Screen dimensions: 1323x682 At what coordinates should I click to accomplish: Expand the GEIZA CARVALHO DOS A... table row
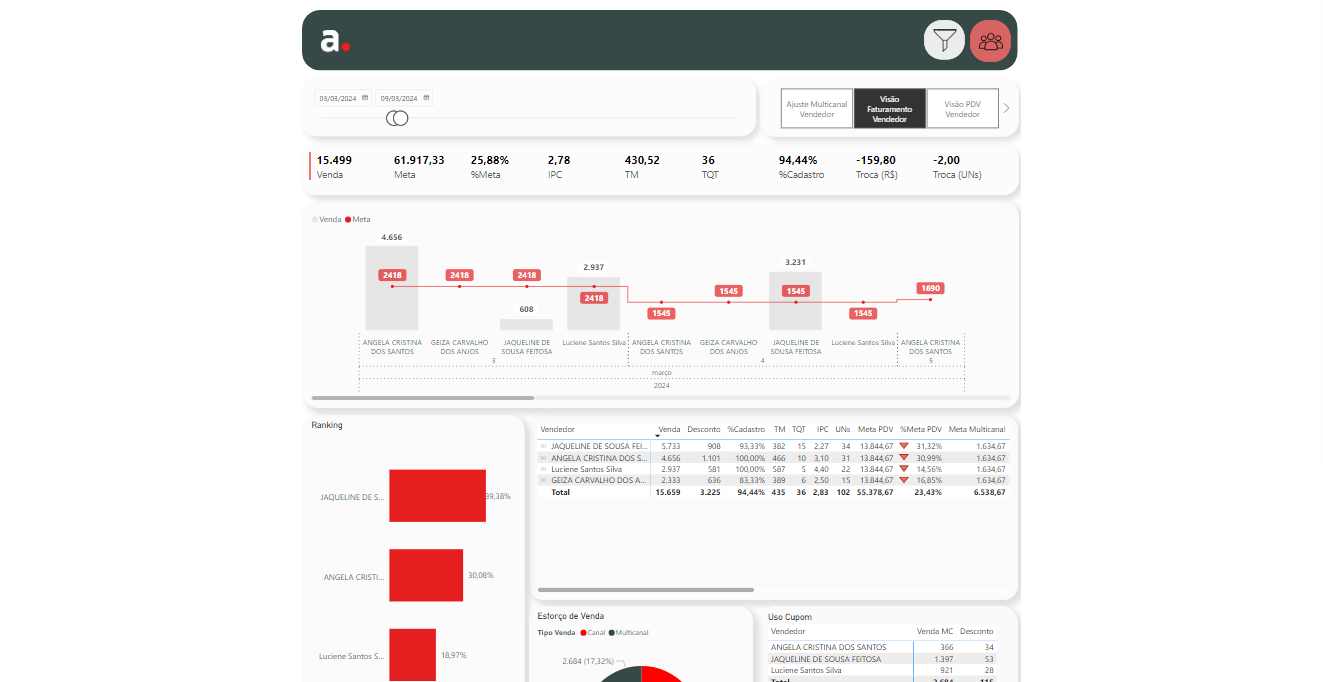point(543,480)
